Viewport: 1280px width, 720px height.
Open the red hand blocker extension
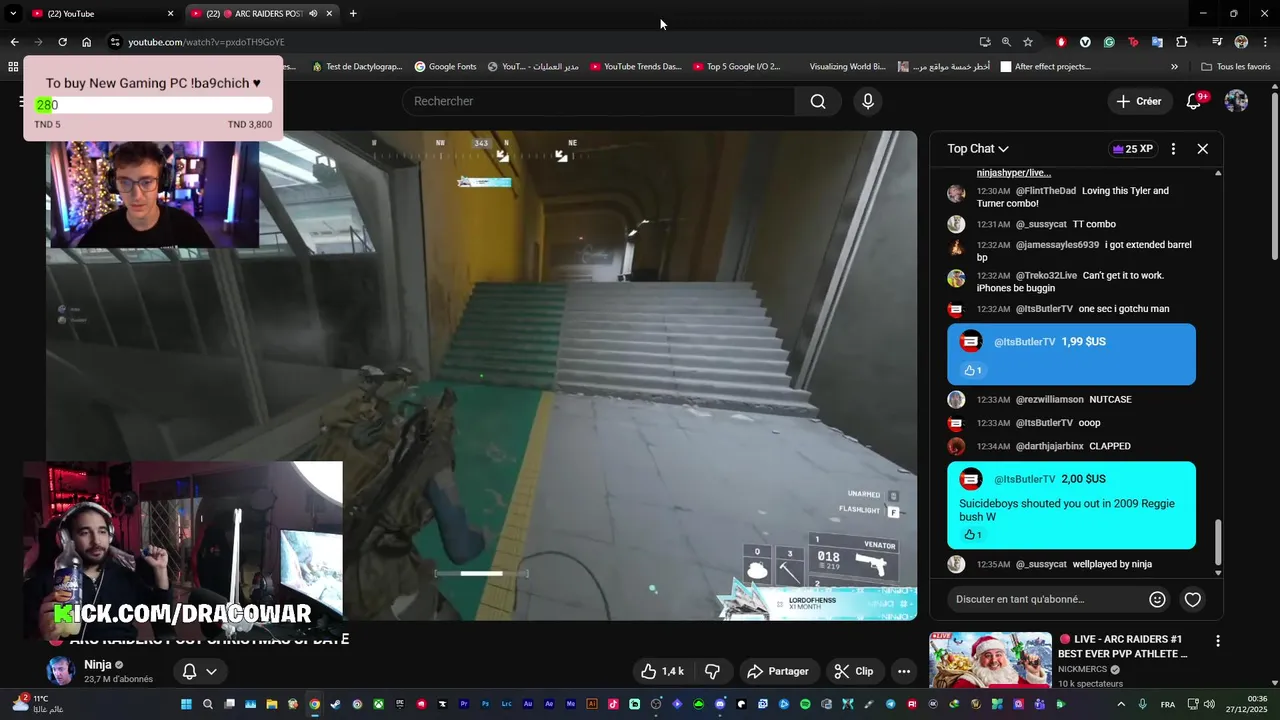[1061, 42]
